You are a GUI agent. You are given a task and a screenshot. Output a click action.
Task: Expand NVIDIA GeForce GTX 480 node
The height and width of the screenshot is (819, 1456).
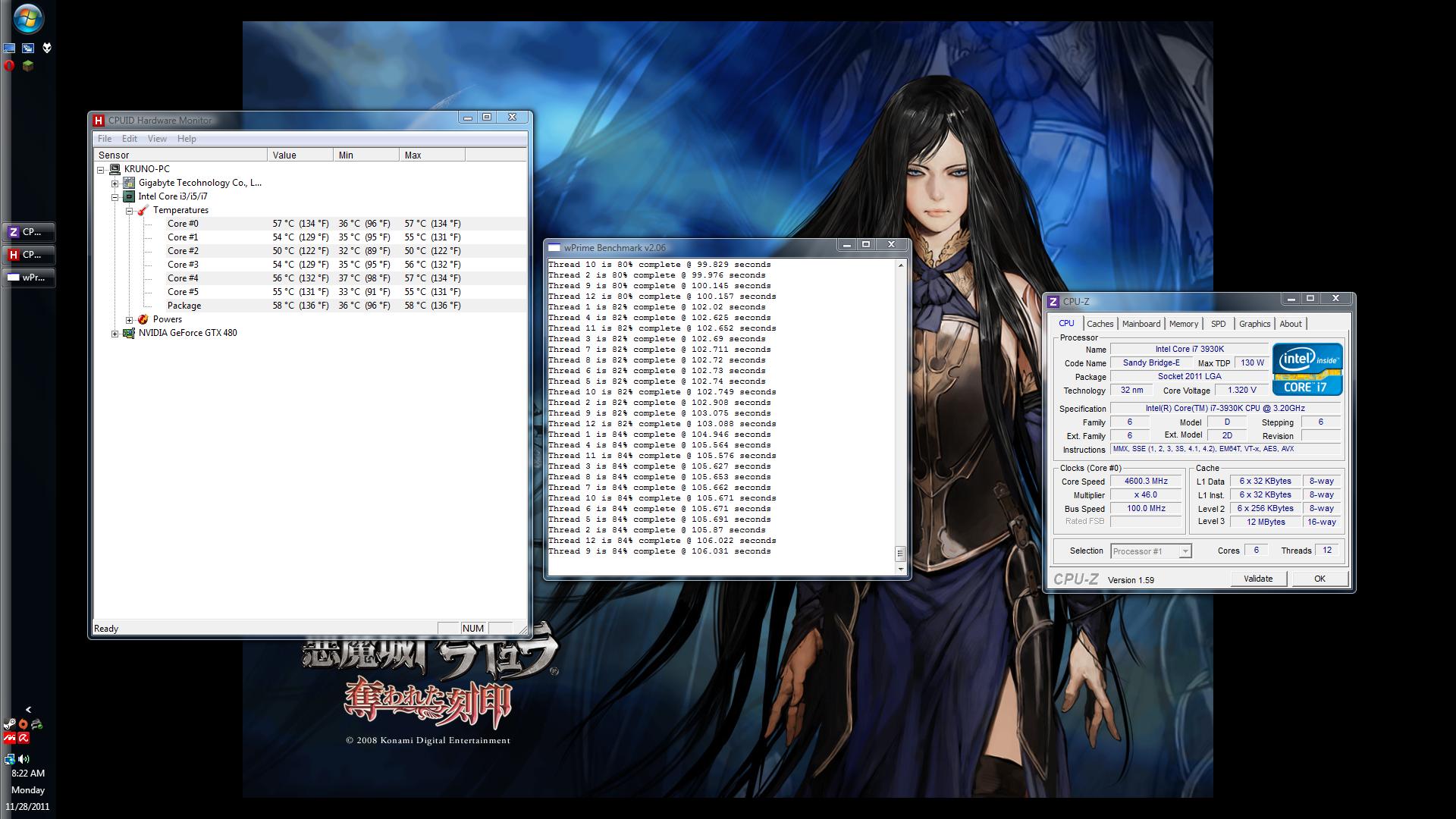(115, 334)
